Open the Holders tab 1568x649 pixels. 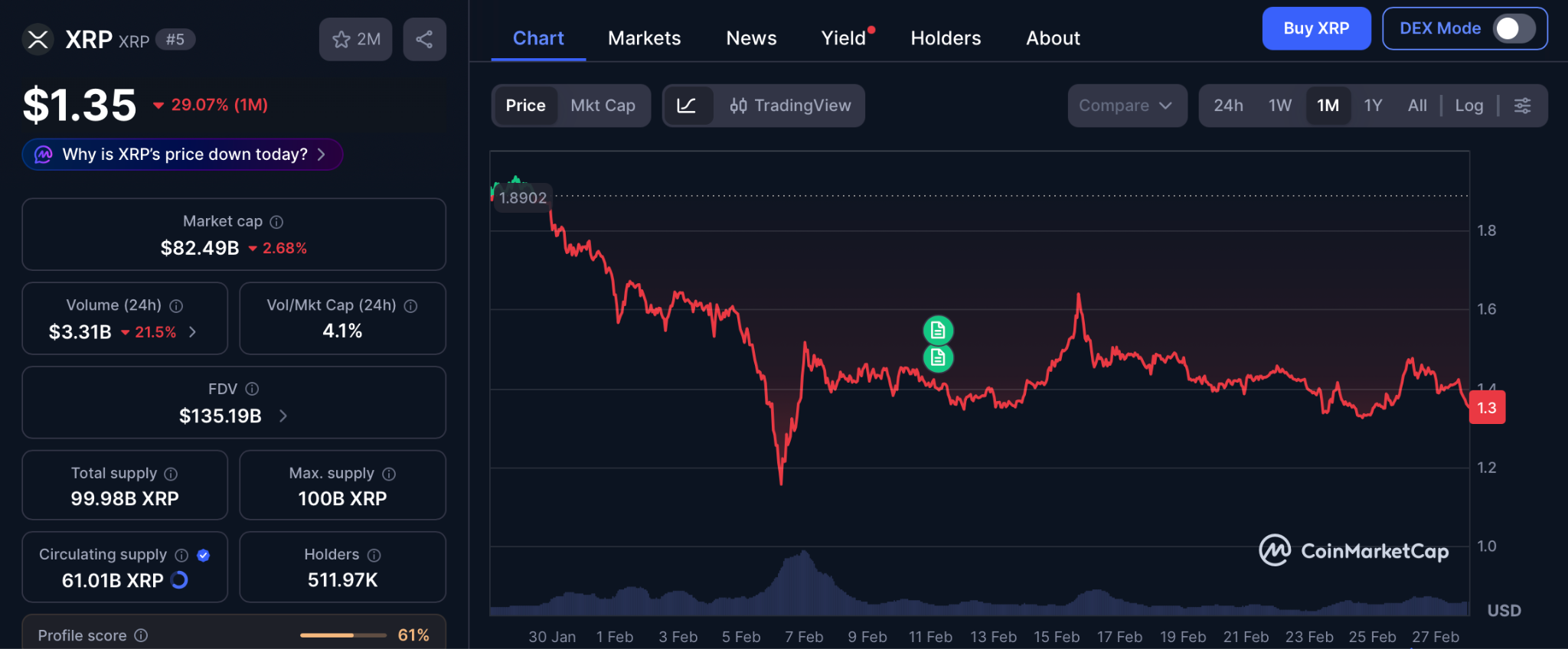(x=946, y=38)
